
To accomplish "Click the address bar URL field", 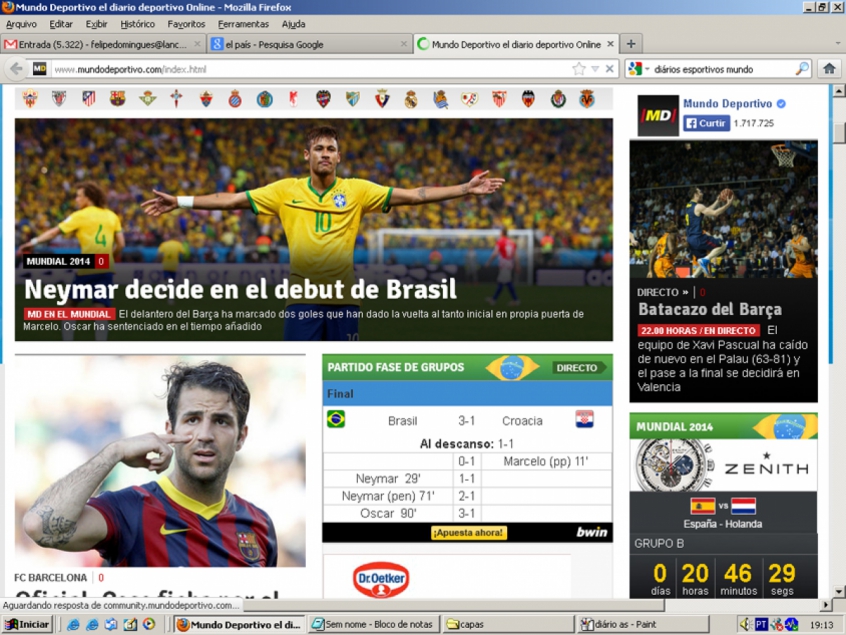I will tap(310, 69).
